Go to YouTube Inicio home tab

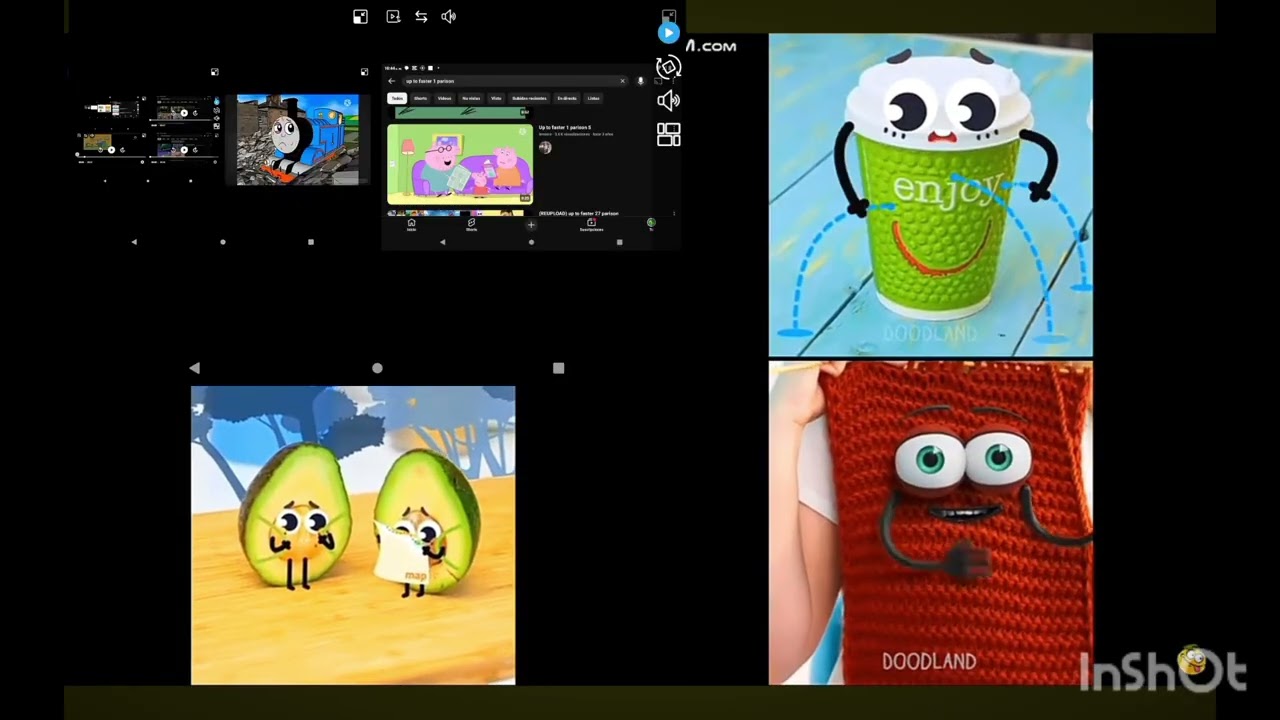[x=411, y=225]
